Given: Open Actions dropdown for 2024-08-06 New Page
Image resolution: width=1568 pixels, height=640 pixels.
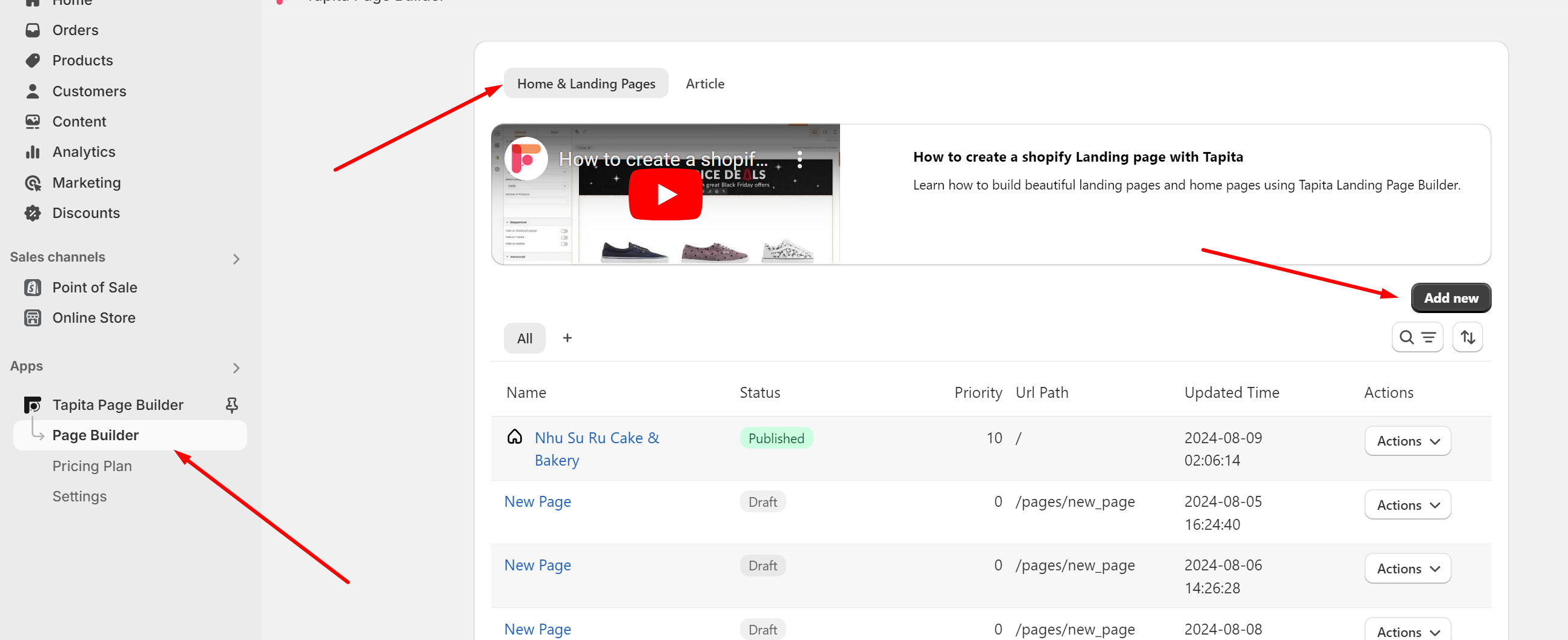Looking at the screenshot, I should pos(1408,568).
